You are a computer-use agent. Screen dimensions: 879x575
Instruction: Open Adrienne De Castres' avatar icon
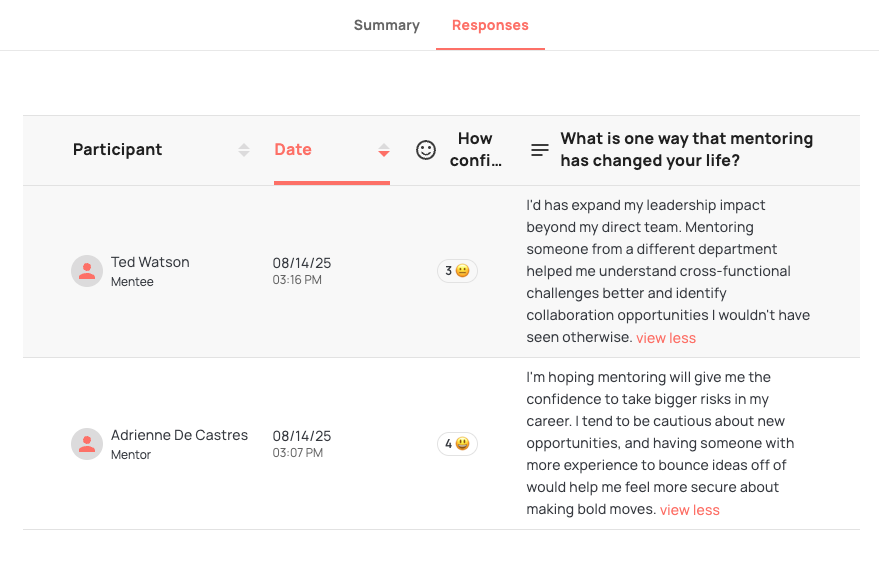click(87, 444)
